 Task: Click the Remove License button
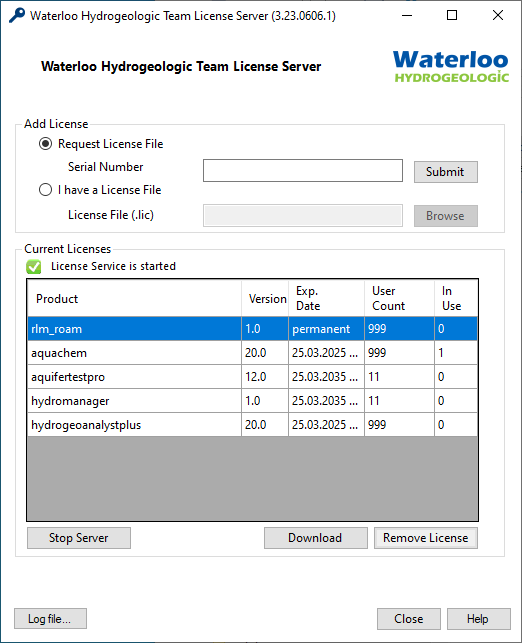tap(426, 538)
